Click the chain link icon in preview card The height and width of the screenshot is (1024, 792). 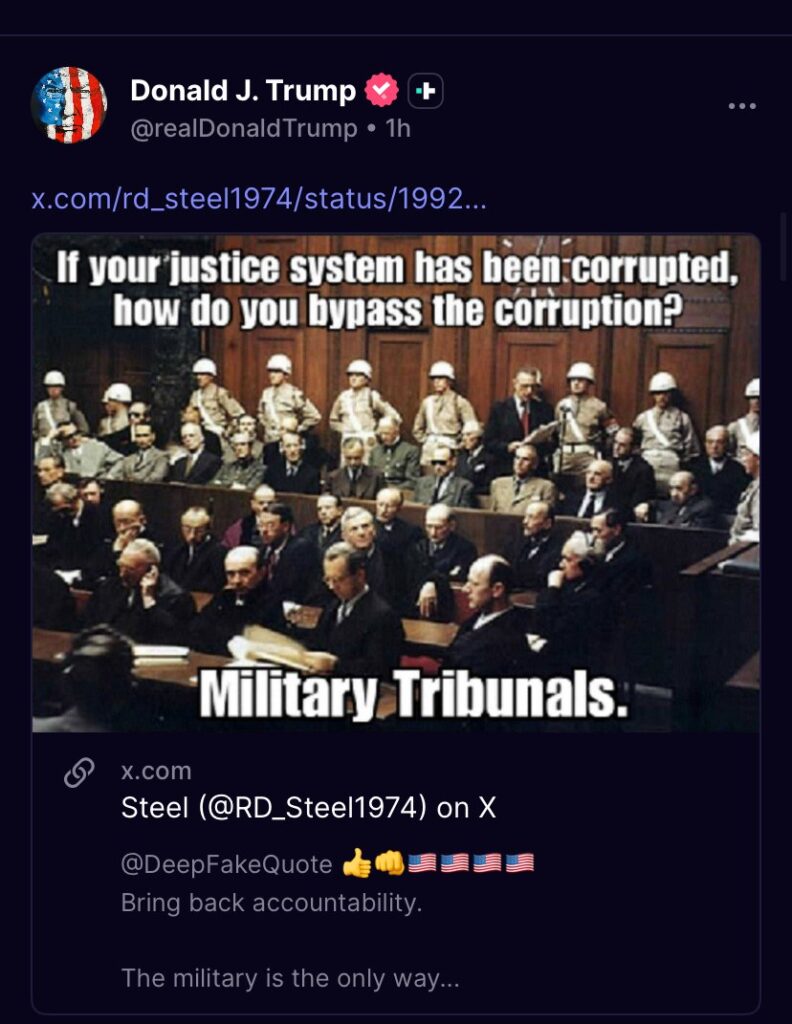tap(80, 773)
